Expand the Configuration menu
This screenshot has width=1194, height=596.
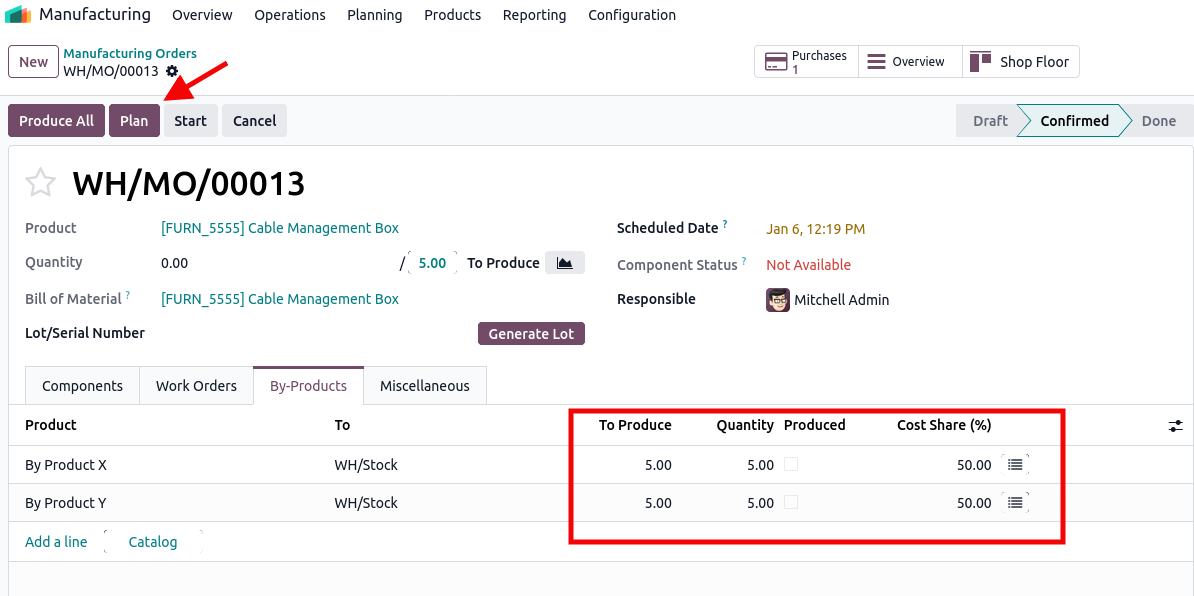pyautogui.click(x=632, y=15)
